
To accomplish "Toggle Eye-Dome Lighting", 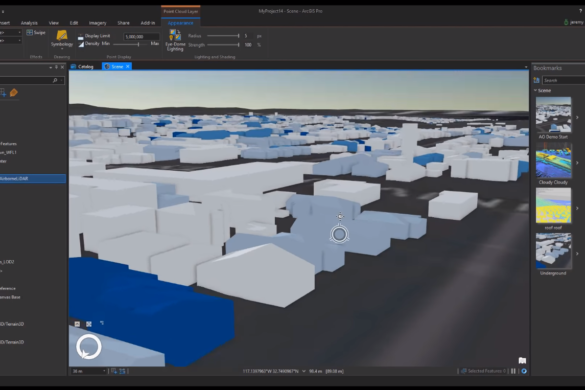I will (175, 40).
